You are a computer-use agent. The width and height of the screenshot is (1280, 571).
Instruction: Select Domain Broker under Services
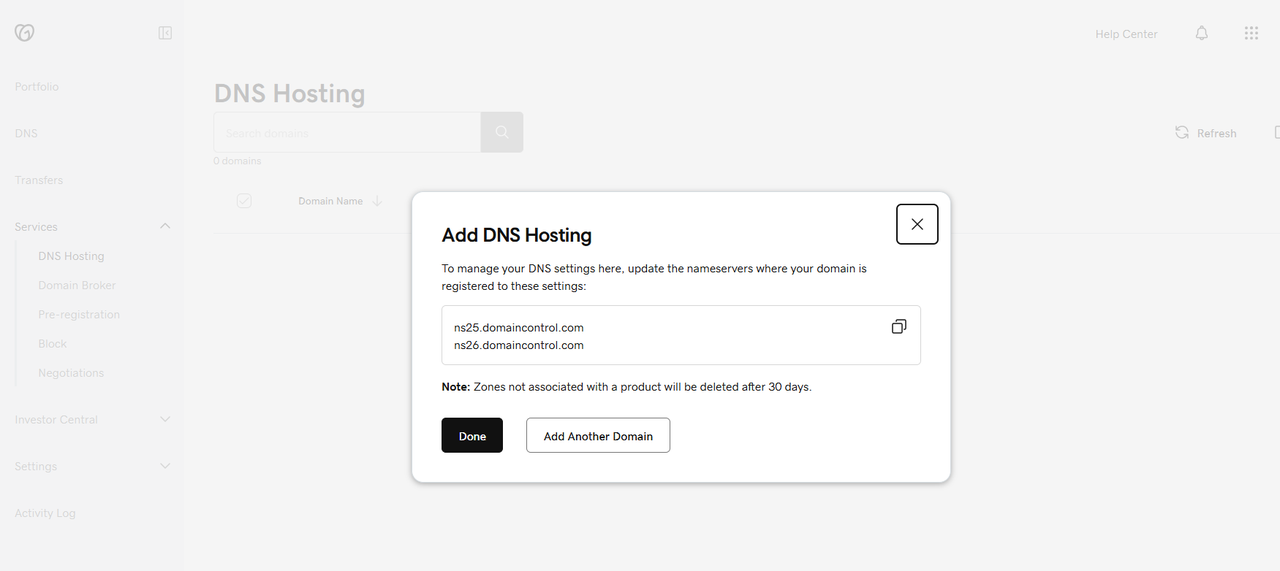(x=77, y=285)
